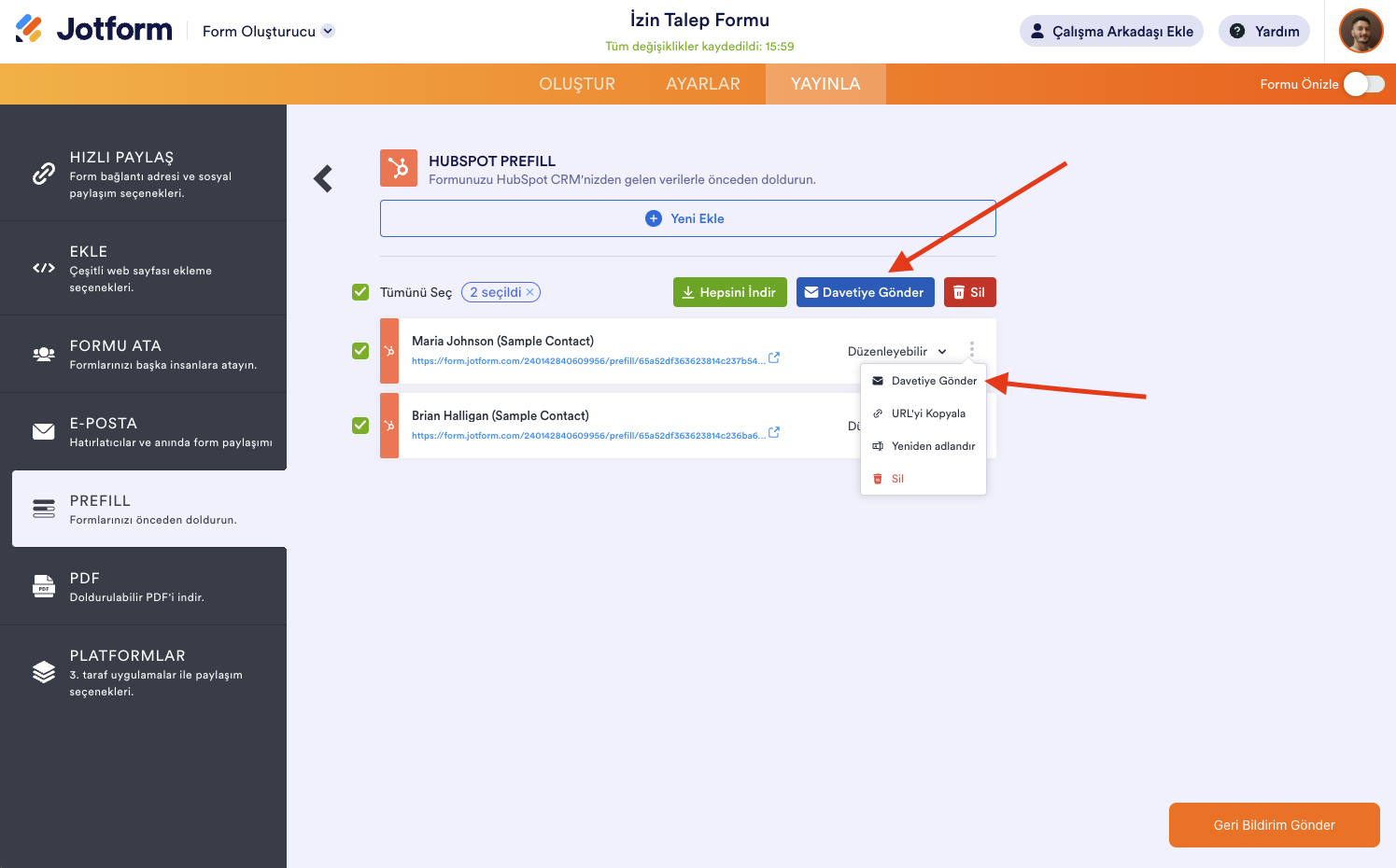Click the Brian Halligan (Sample Contact) name
Screen dimensions: 1396x868
(x=501, y=415)
